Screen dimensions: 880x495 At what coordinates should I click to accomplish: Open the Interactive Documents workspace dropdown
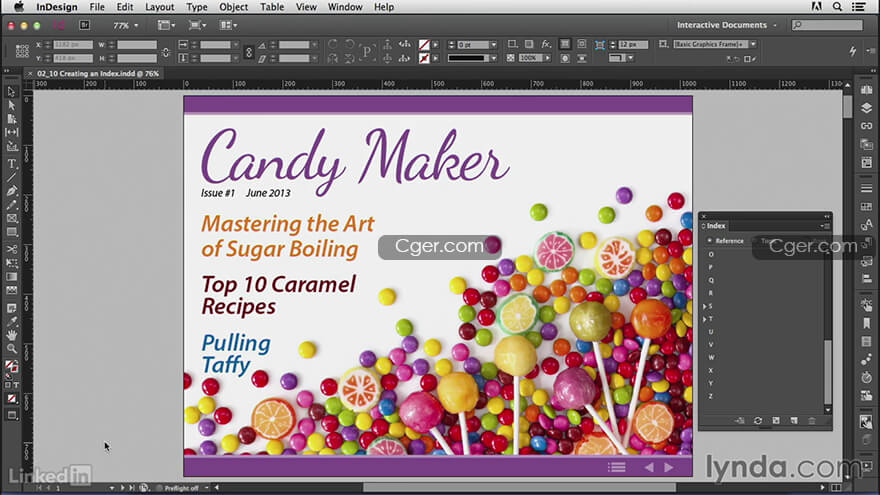coord(727,25)
